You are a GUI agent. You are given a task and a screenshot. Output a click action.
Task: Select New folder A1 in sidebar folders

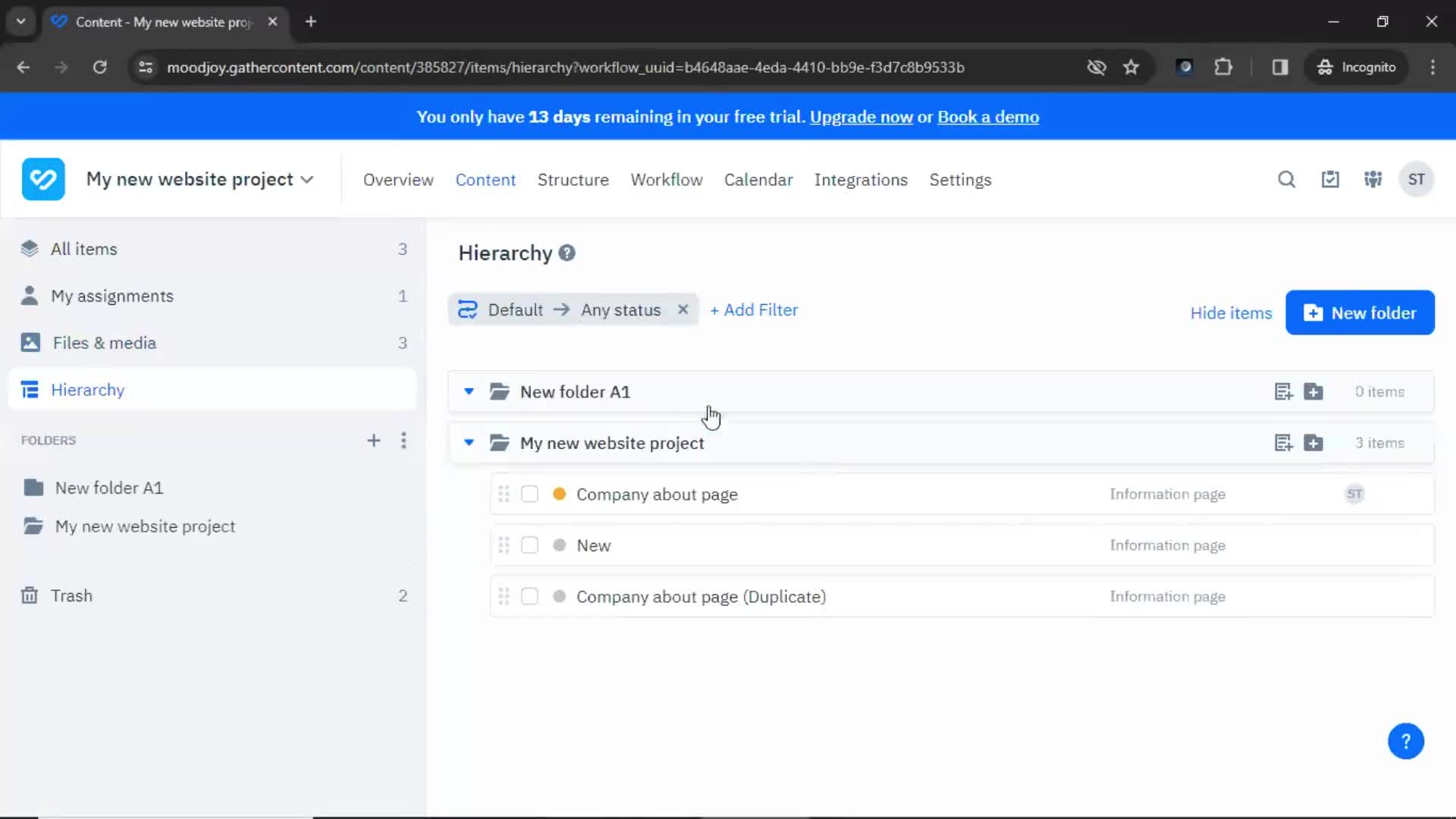(x=108, y=488)
